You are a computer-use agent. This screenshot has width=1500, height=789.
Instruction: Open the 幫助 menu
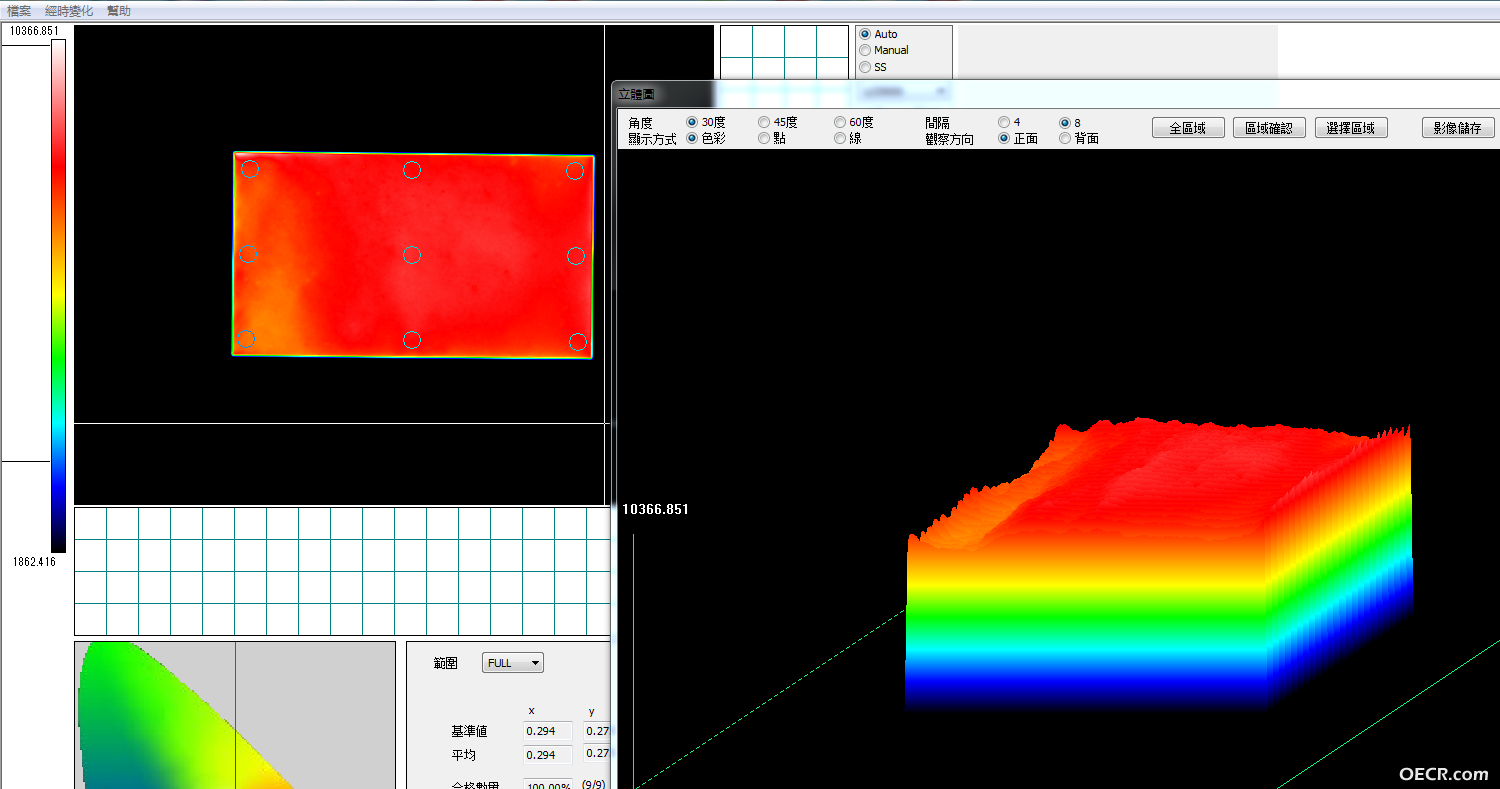click(119, 11)
